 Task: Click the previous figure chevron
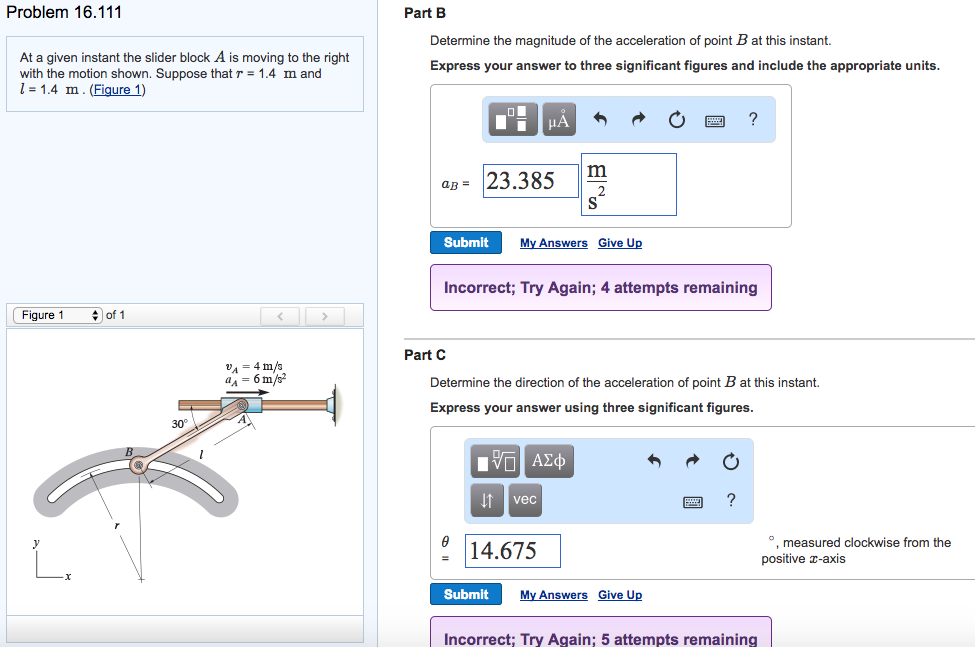279,315
